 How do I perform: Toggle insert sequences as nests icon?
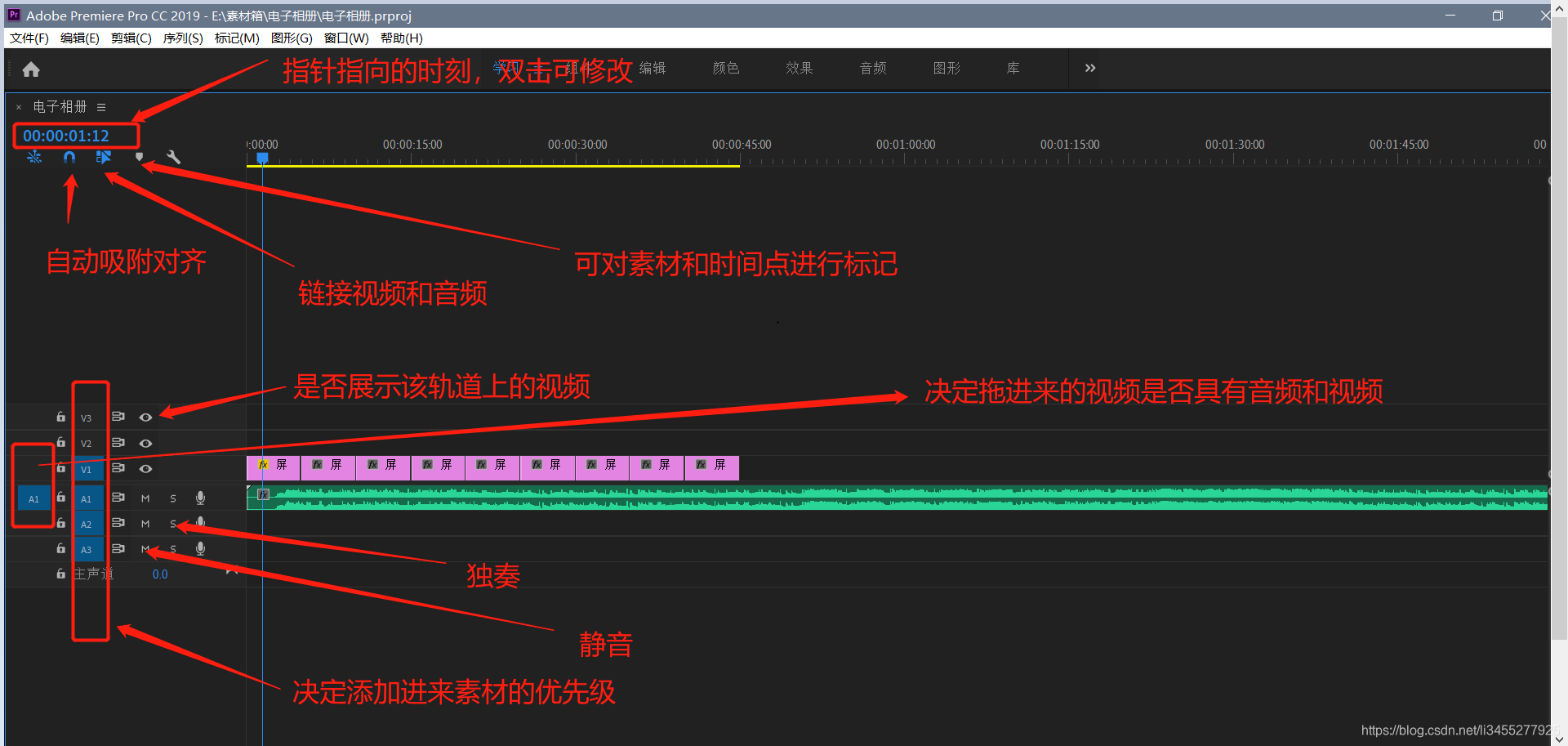(34, 157)
